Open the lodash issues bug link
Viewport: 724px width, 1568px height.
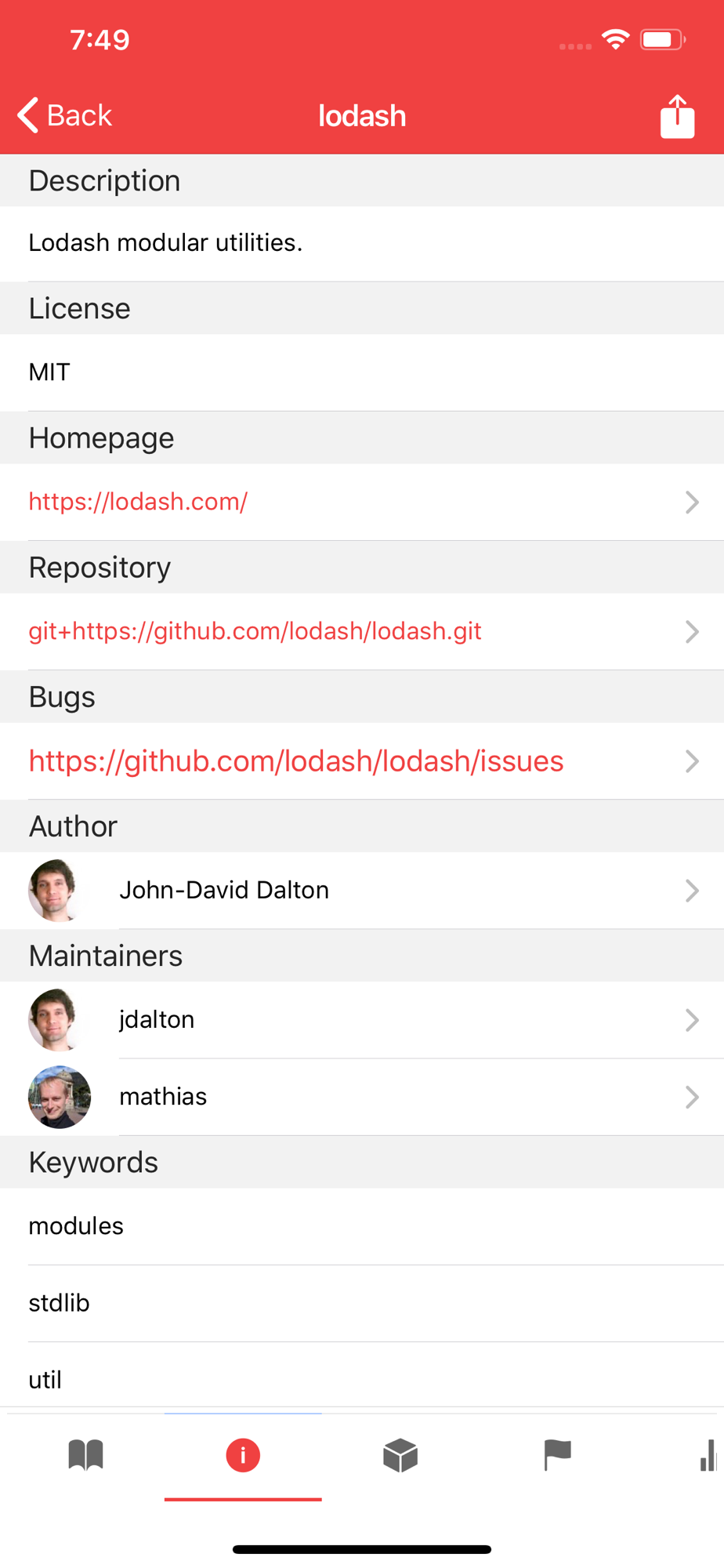pyautogui.click(x=296, y=761)
